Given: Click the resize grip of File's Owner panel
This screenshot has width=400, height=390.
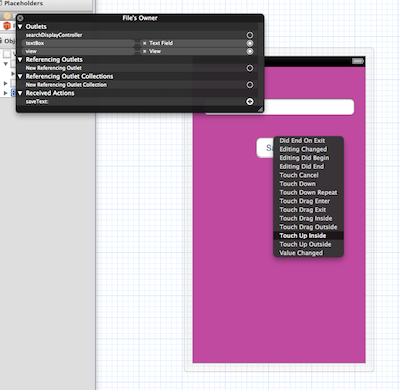Looking at the screenshot, I should tap(260, 109).
